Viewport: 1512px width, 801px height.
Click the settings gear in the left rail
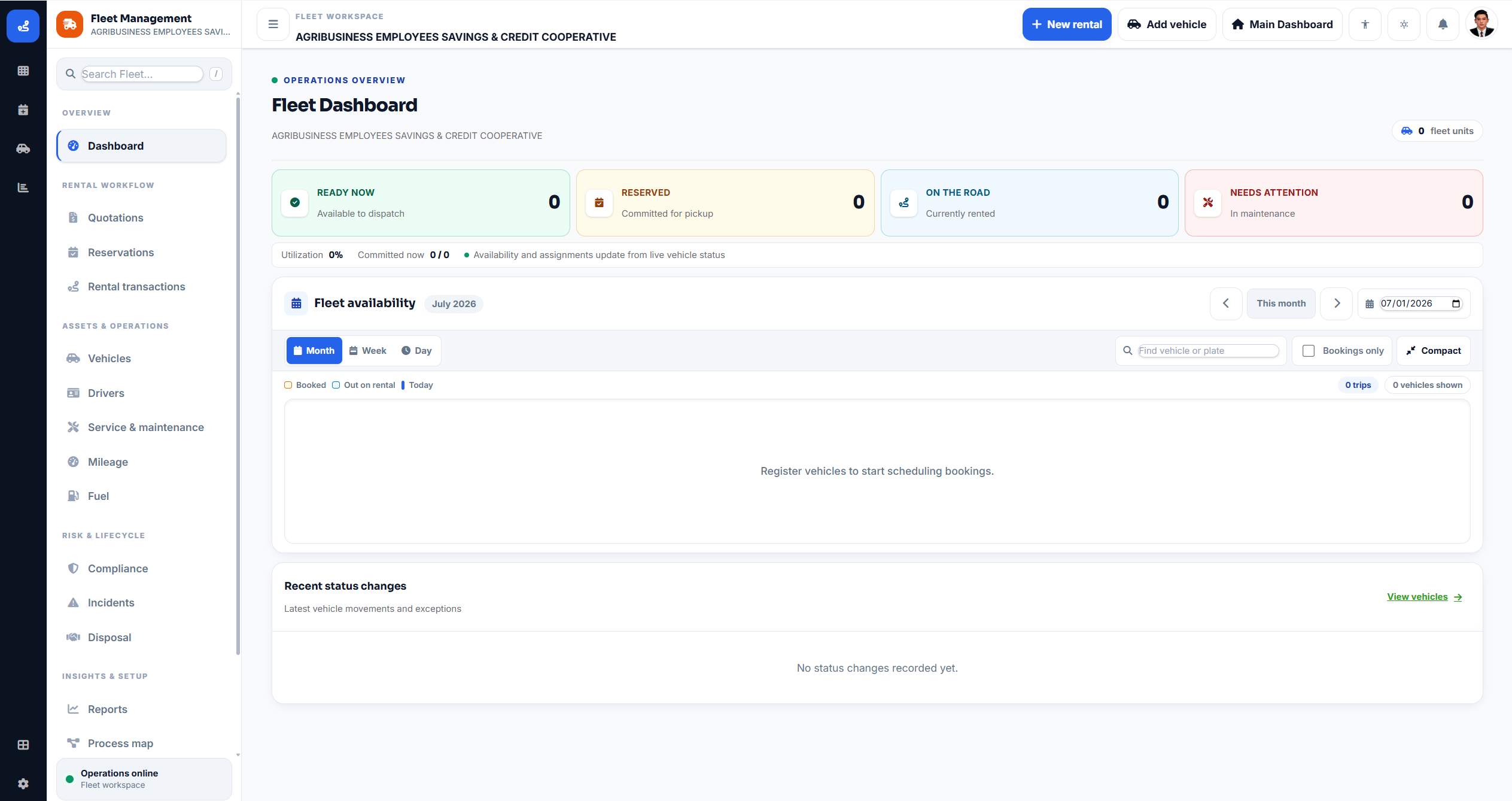tap(23, 784)
